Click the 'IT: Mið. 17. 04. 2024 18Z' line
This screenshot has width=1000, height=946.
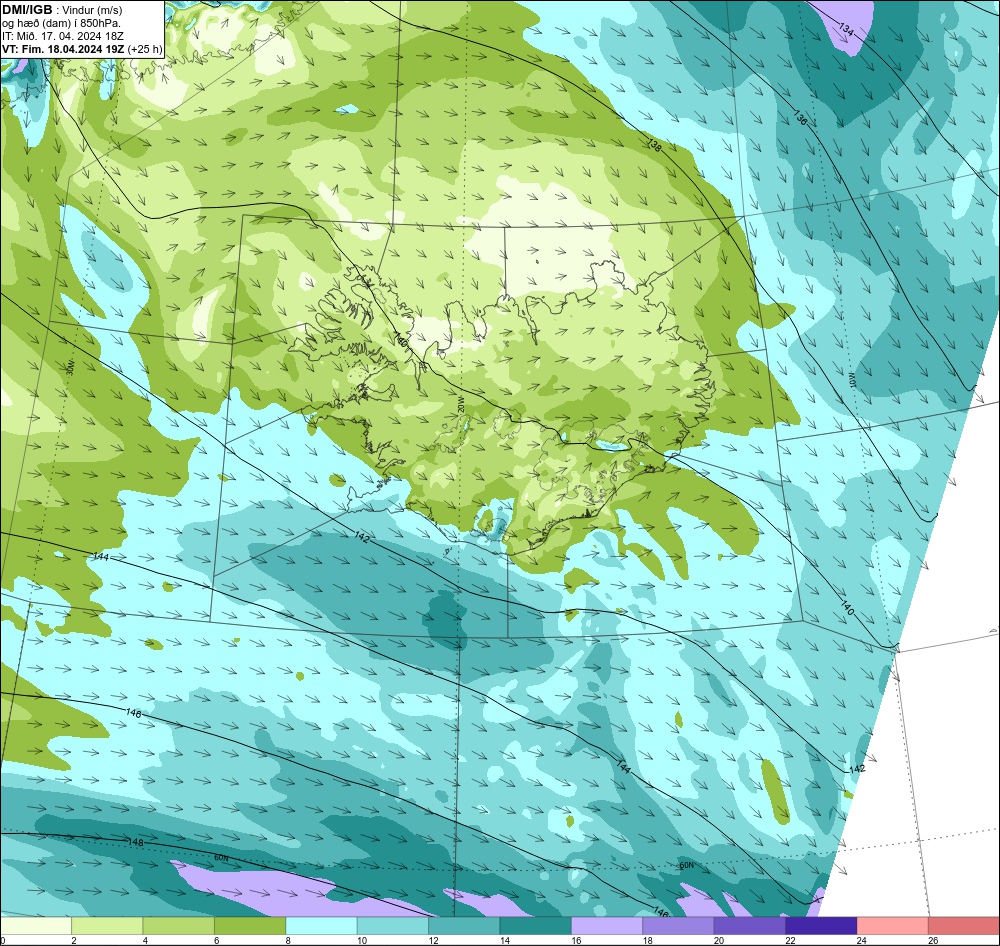pos(62,36)
